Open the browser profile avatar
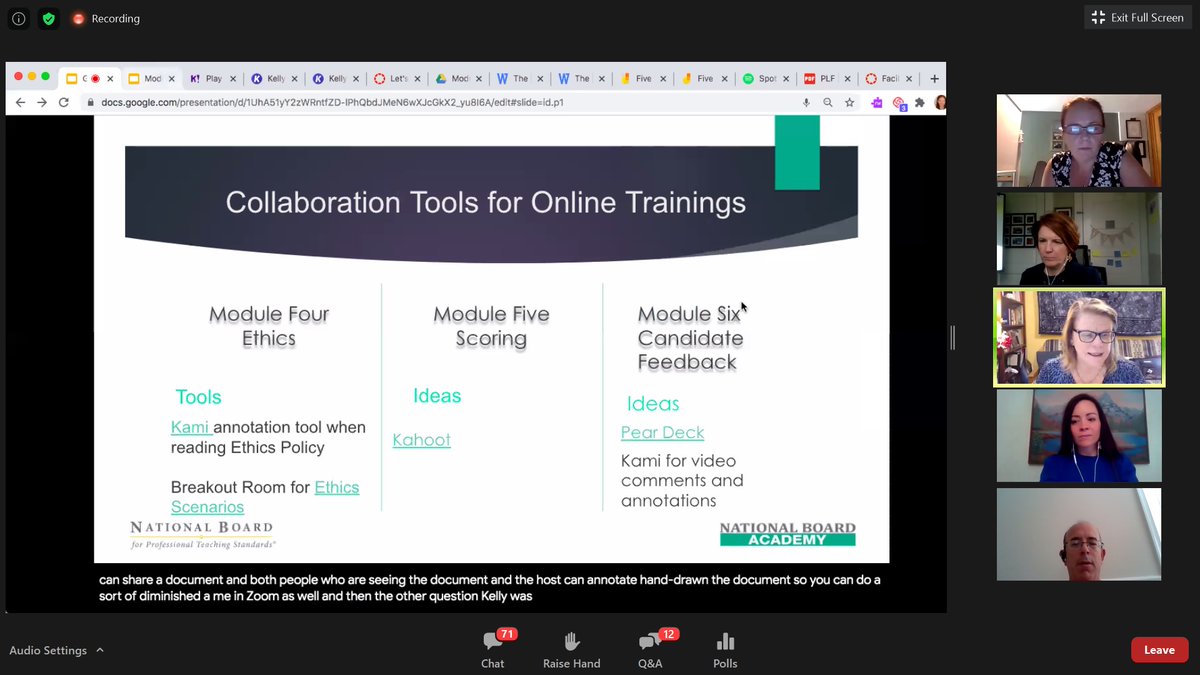 click(x=939, y=102)
